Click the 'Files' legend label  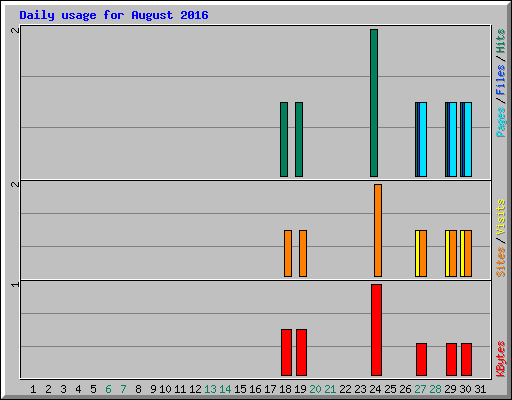(501, 80)
